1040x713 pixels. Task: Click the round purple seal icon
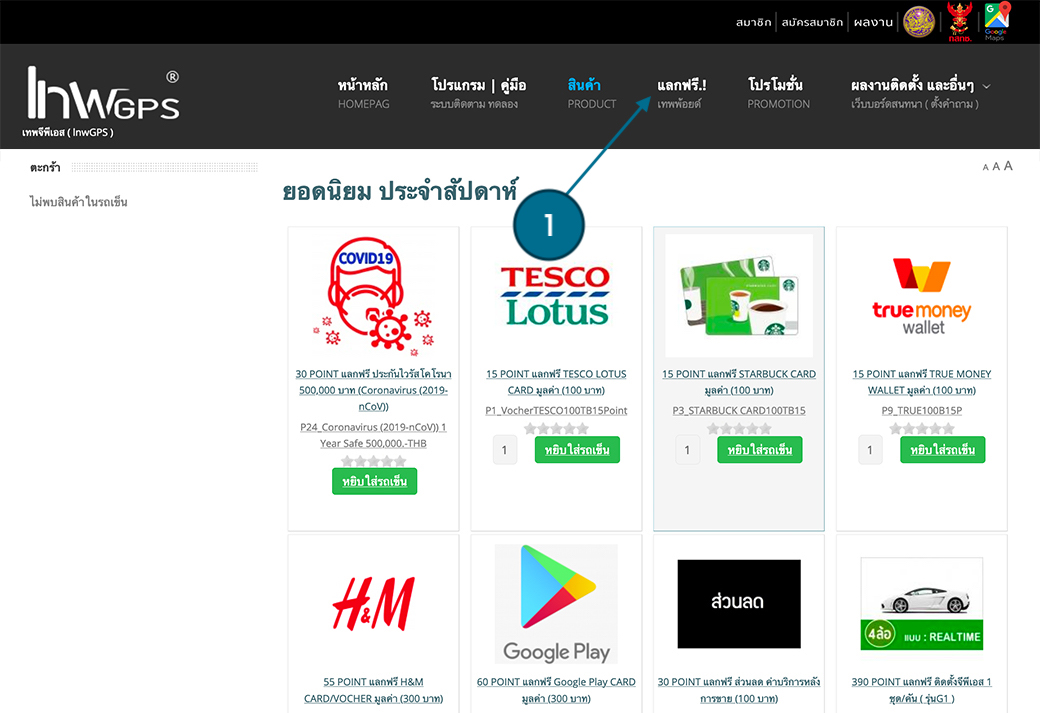pos(919,21)
